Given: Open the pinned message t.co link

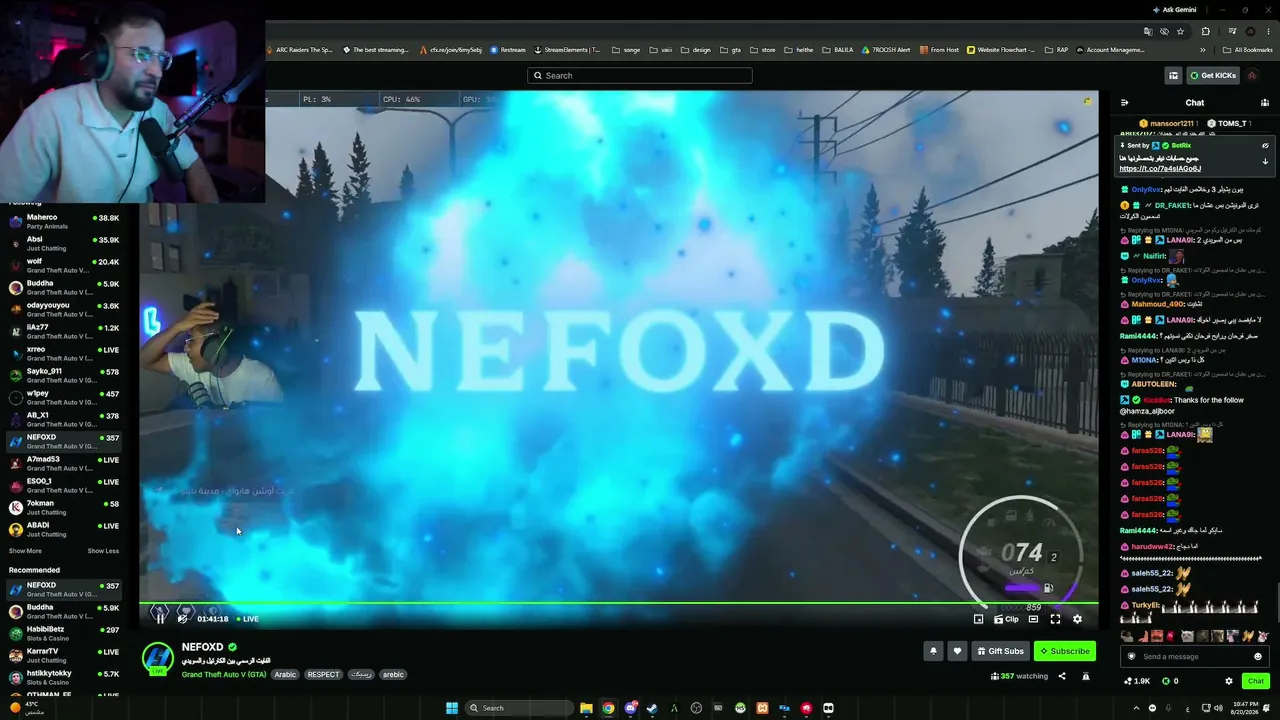Looking at the screenshot, I should tap(1160, 168).
